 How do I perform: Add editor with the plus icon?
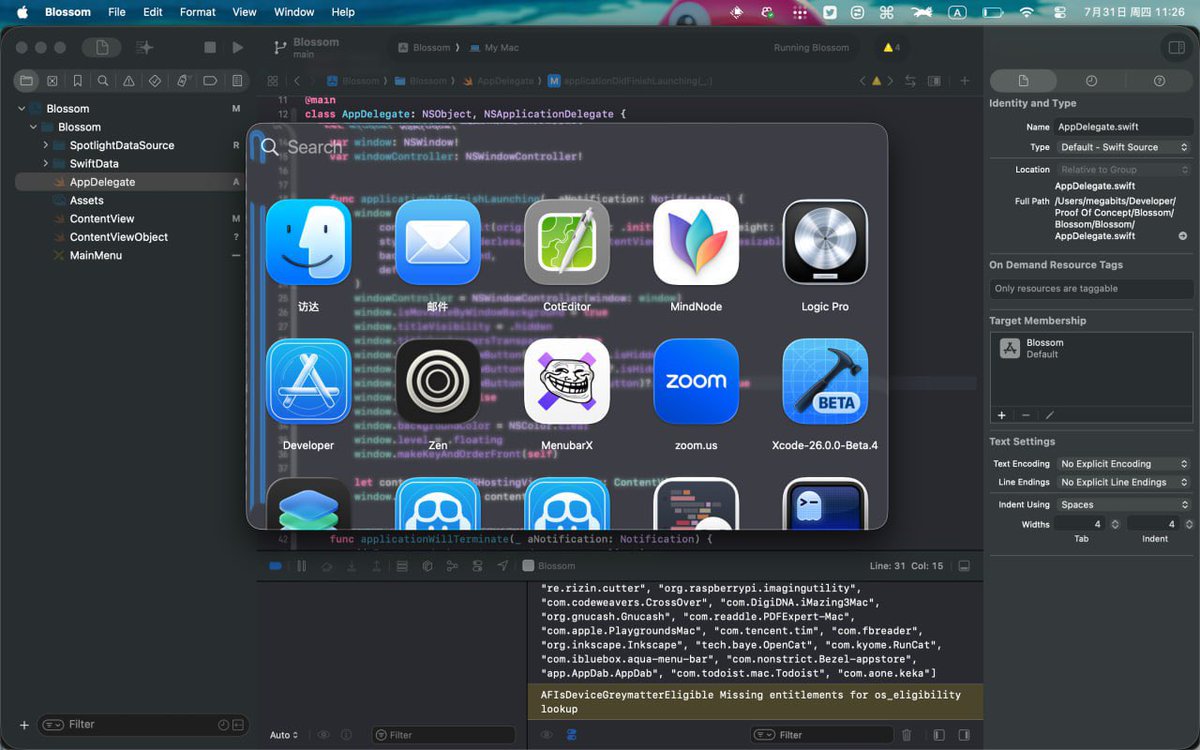tap(965, 81)
